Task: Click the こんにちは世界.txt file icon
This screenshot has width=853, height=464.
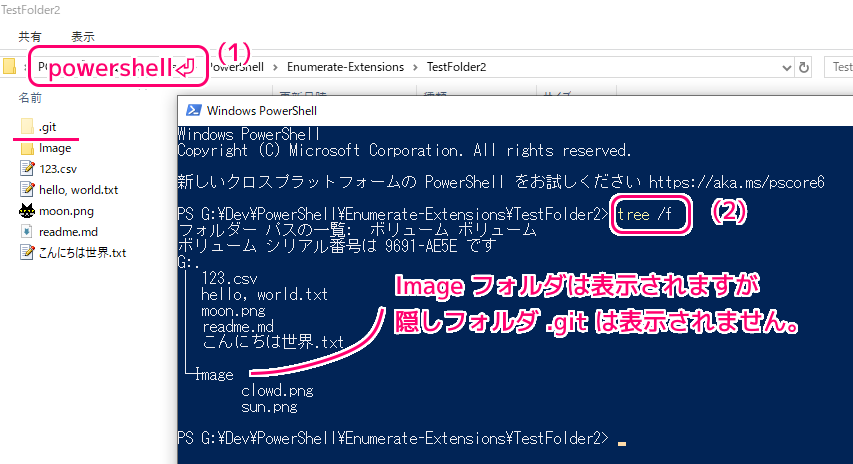Action: 27,252
